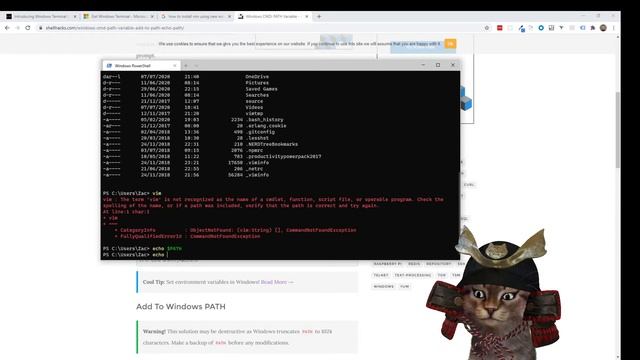Click the .gitconfig entry in the terminal listing
The image size is (640, 360).
point(260,132)
